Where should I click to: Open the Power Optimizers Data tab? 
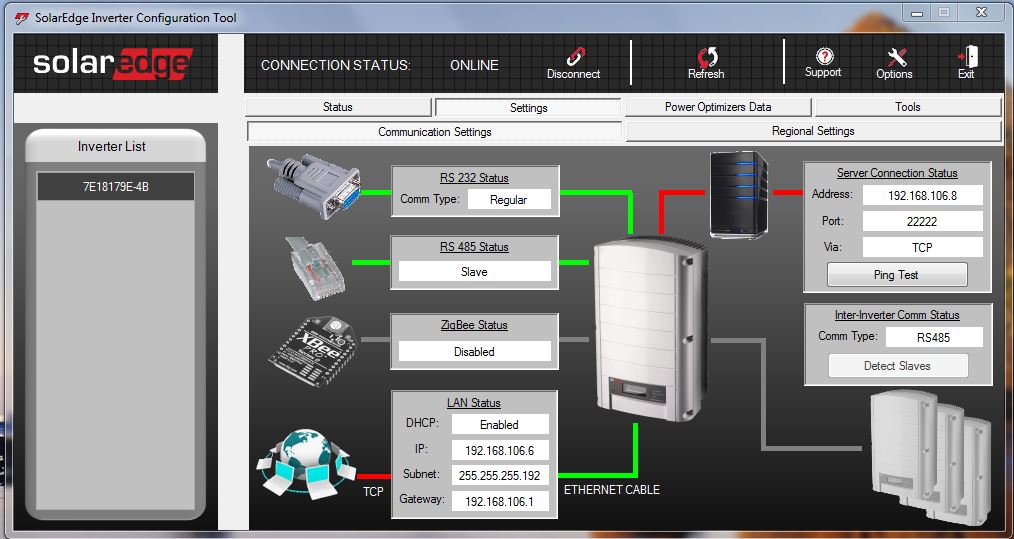[718, 107]
